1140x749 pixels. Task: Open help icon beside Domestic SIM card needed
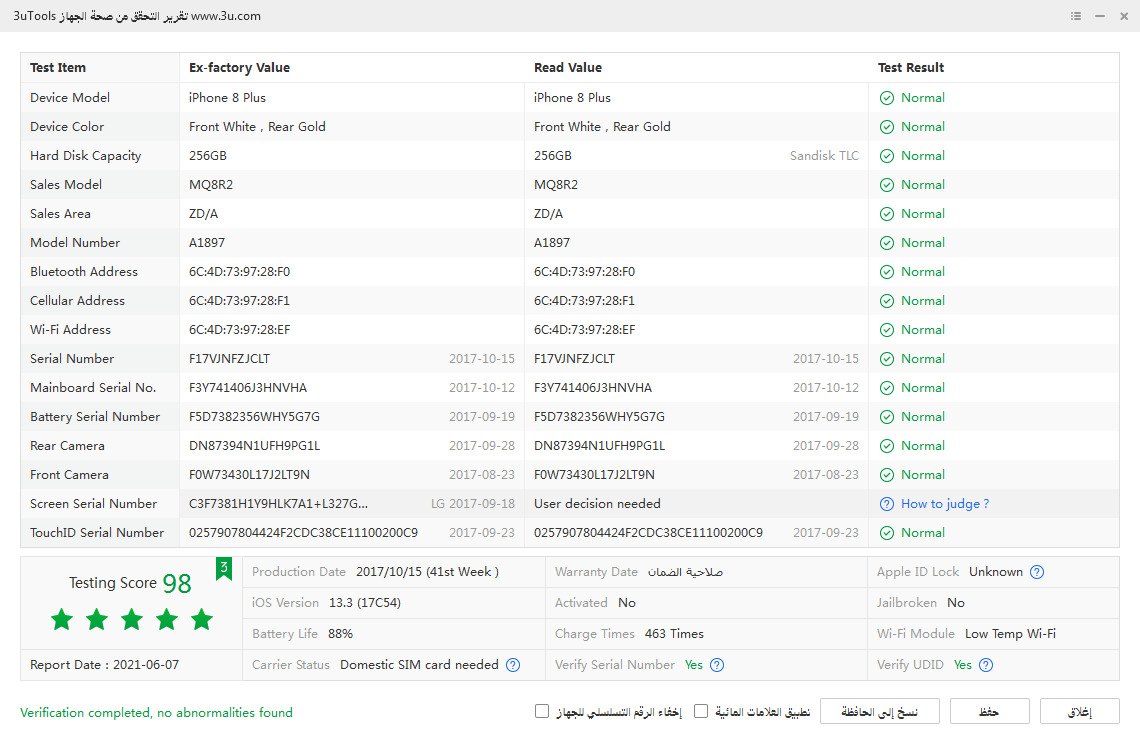pos(513,665)
